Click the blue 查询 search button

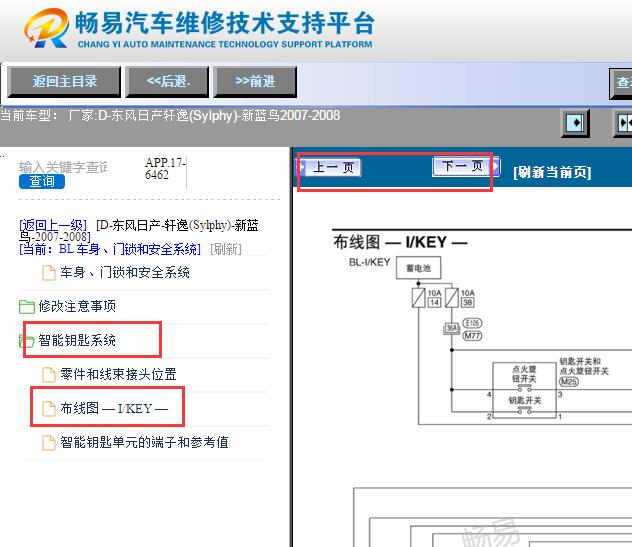point(42,181)
